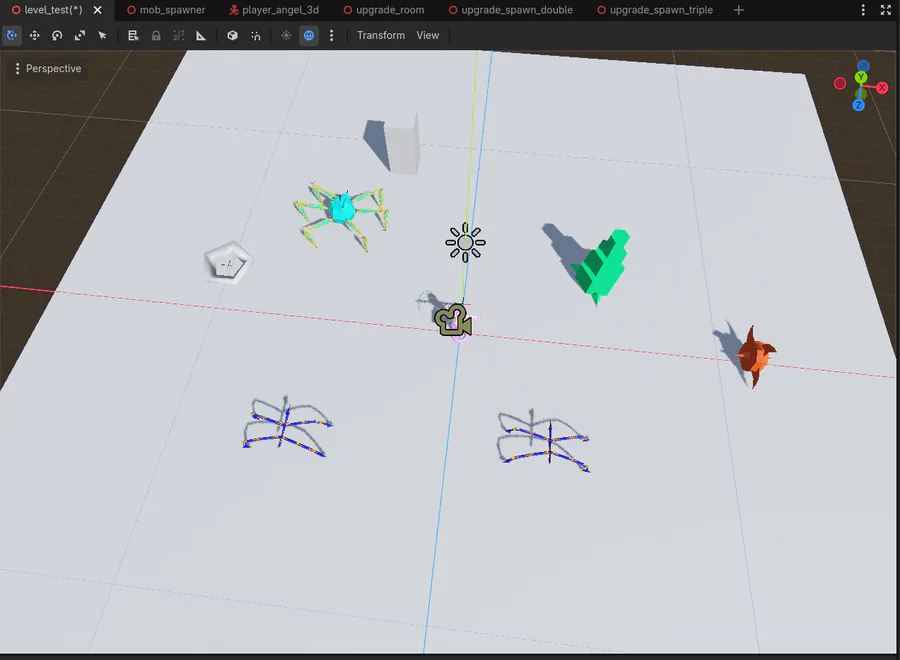
Task: Lock the selected node with padlock icon
Action: tap(156, 36)
